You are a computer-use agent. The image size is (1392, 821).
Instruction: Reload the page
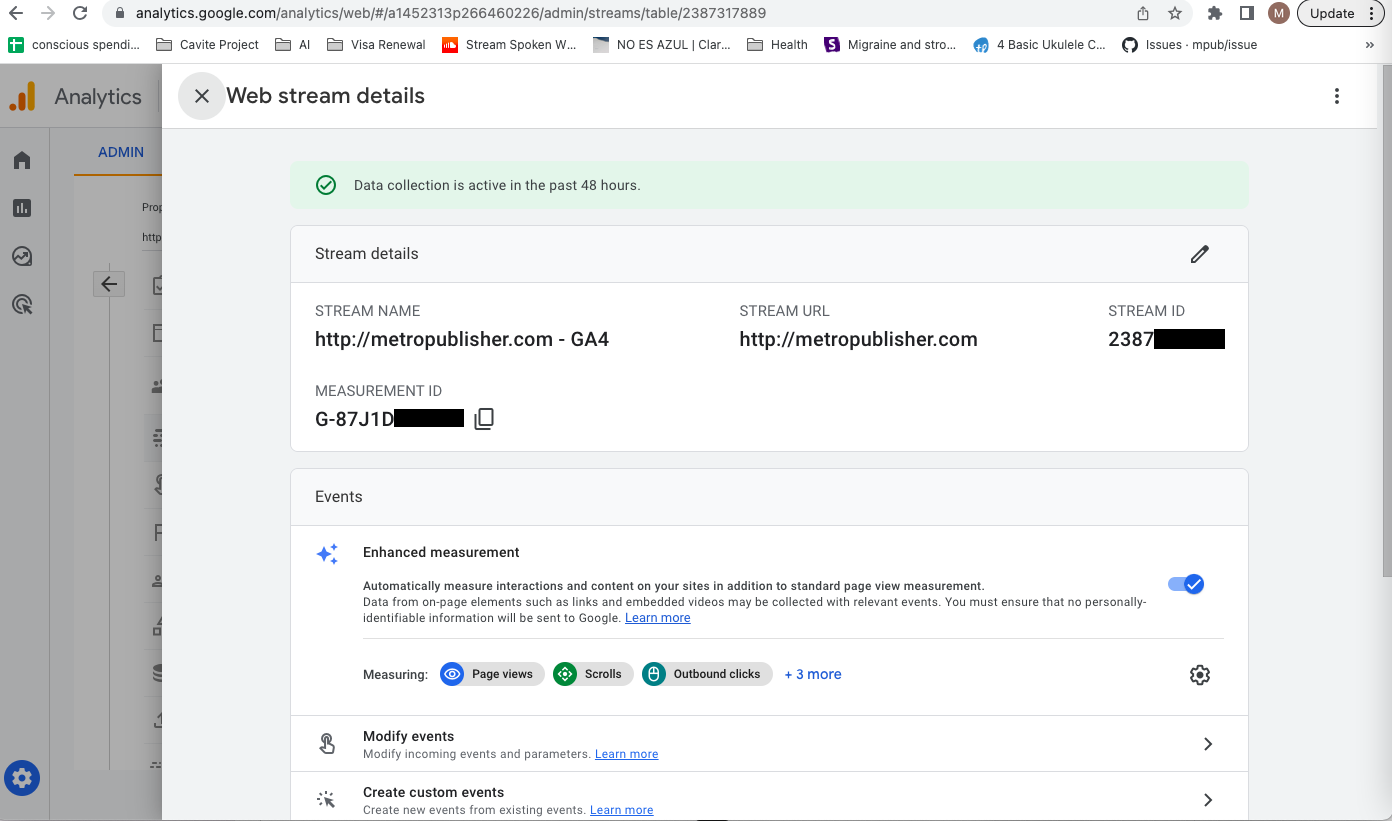[x=80, y=14]
